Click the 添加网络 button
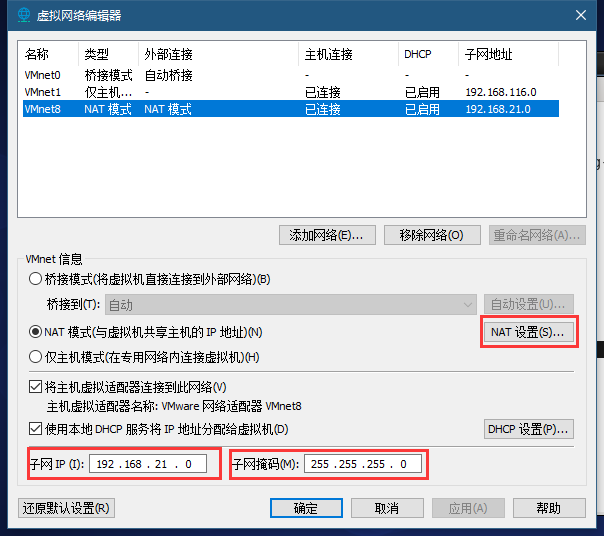604x536 pixels. [x=327, y=235]
